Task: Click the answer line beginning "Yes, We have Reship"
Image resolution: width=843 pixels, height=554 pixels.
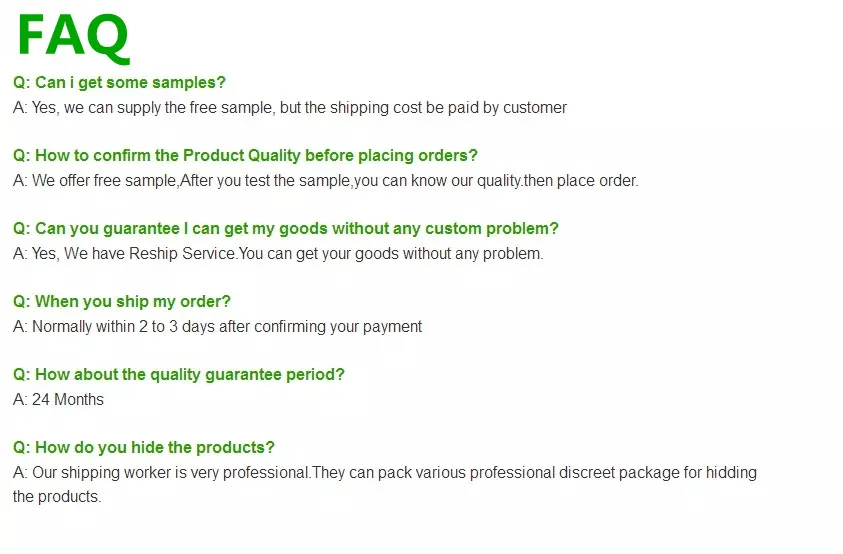Action: point(278,254)
